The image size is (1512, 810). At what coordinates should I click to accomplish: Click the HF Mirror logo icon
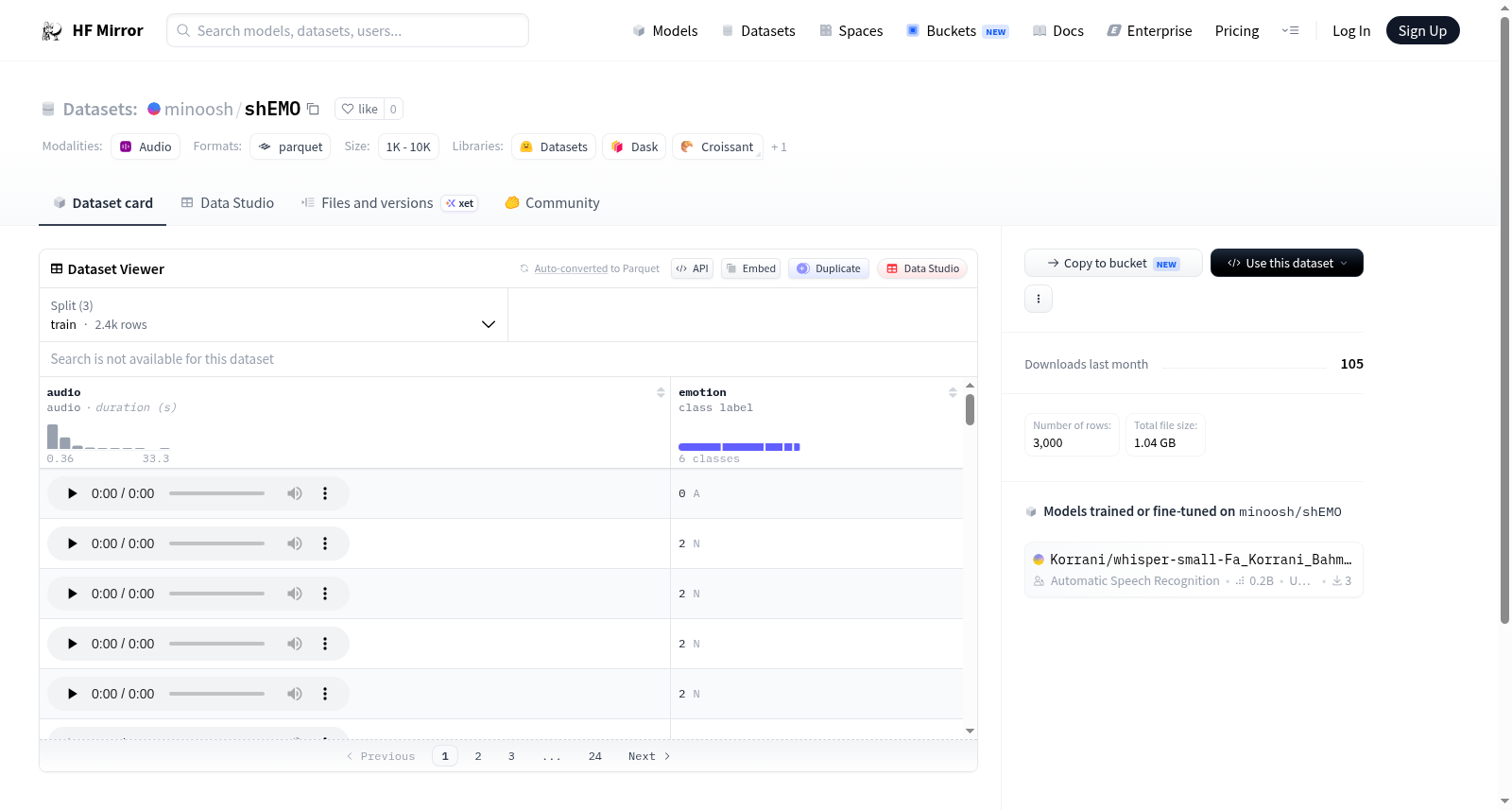point(52,31)
